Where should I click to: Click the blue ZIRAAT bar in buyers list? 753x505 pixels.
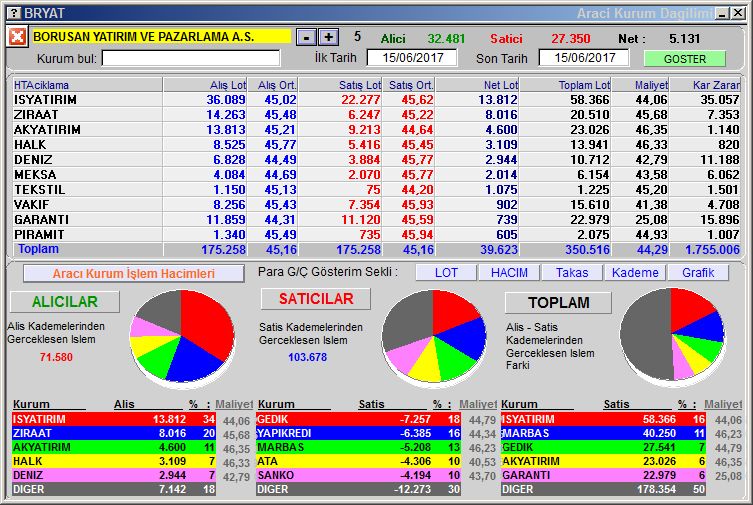[x=114, y=433]
